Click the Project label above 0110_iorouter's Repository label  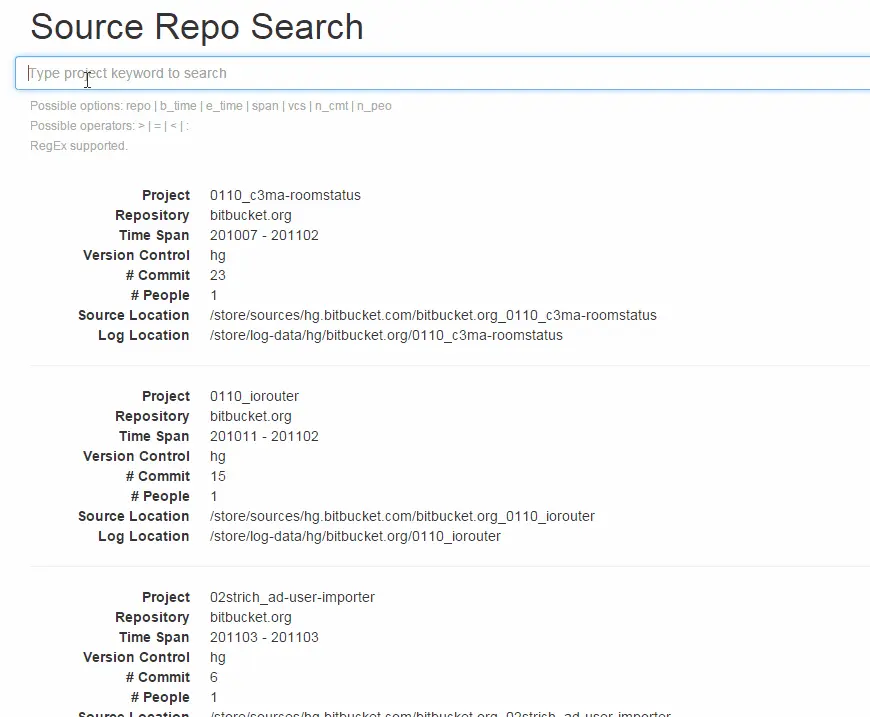click(166, 396)
